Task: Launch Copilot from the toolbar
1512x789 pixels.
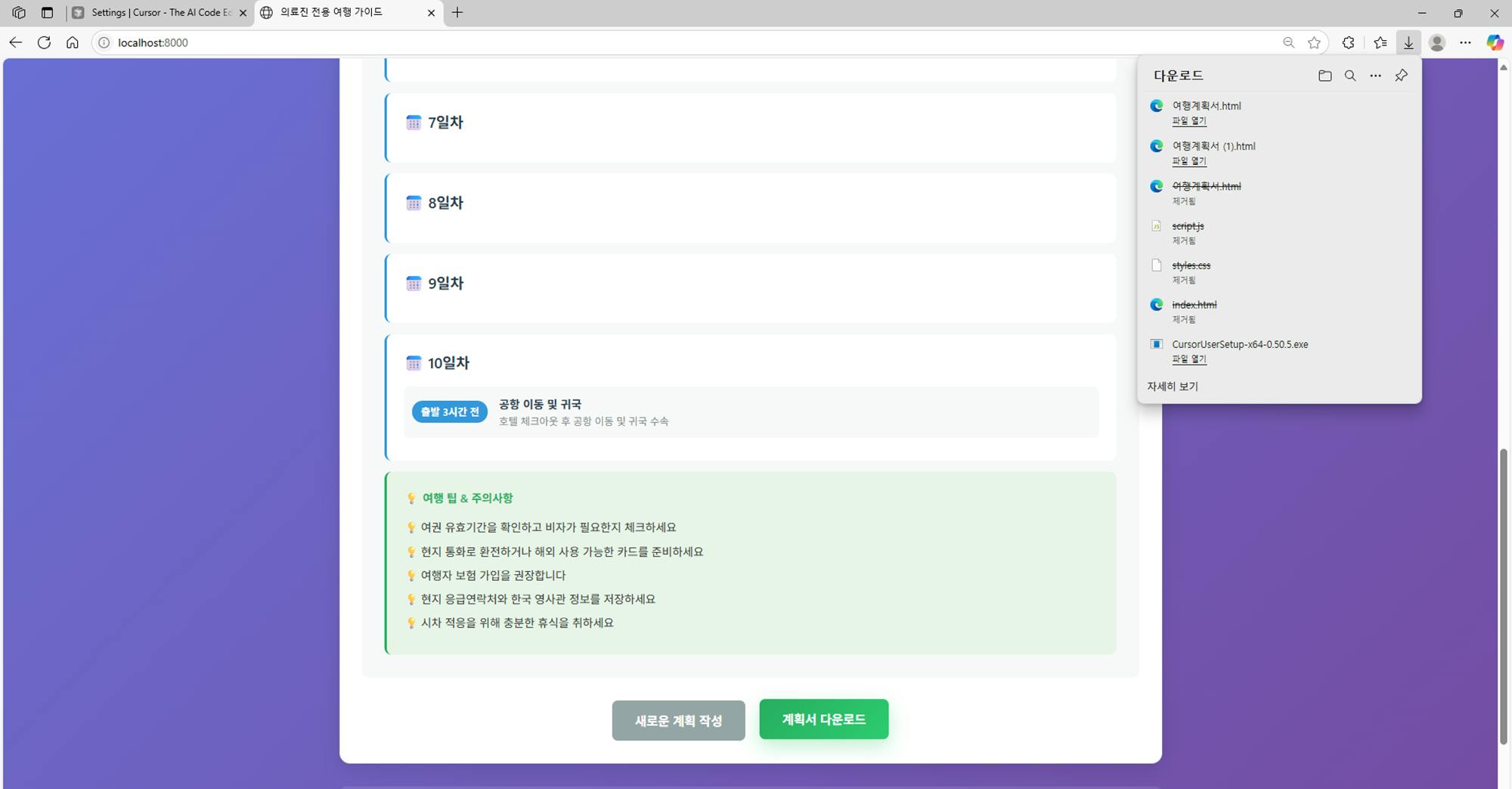Action: (1495, 42)
